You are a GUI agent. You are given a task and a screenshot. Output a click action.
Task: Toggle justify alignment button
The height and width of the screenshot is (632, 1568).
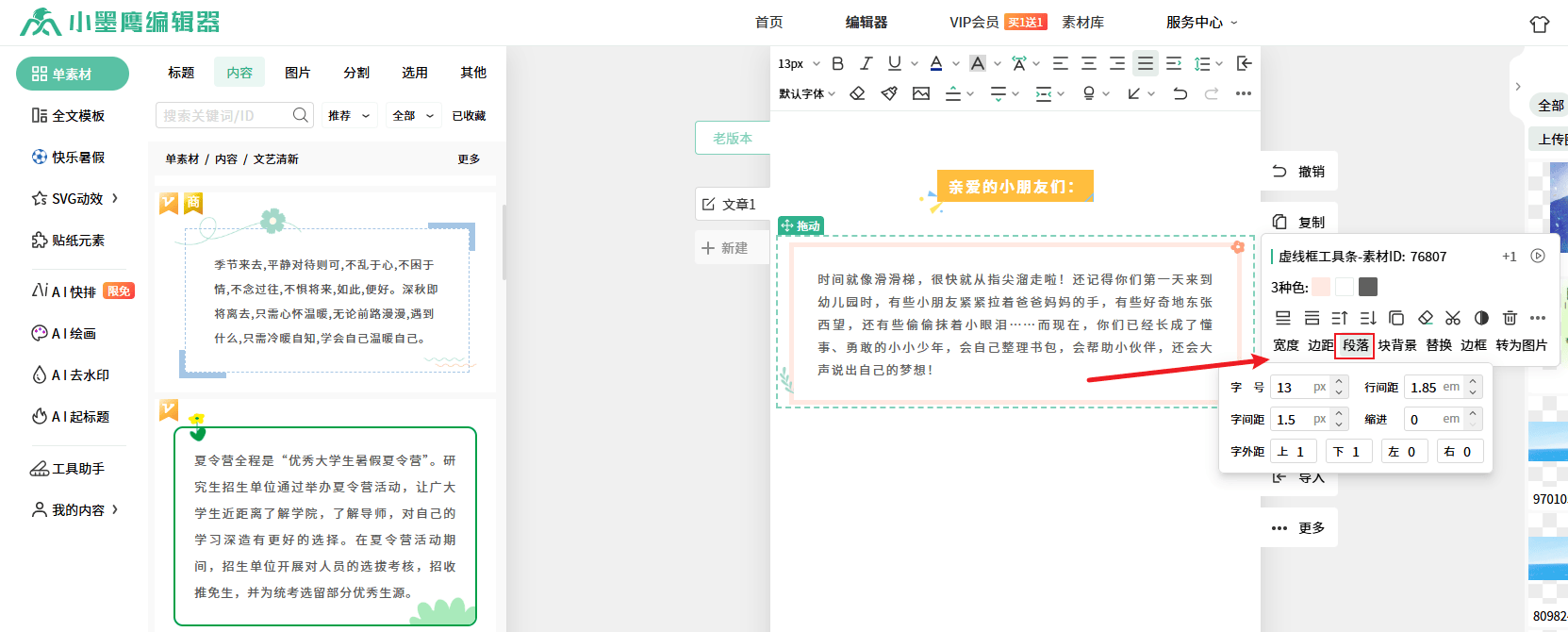(x=1145, y=63)
